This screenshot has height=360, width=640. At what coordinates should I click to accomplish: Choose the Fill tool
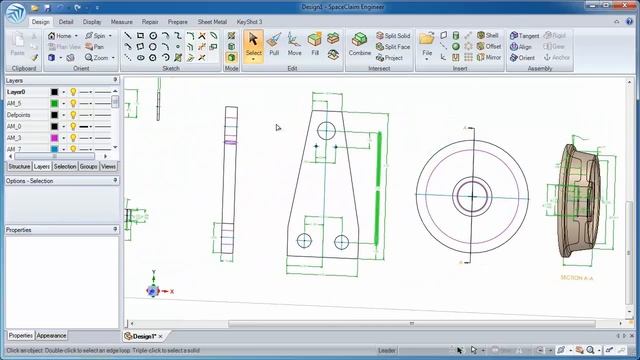point(315,44)
